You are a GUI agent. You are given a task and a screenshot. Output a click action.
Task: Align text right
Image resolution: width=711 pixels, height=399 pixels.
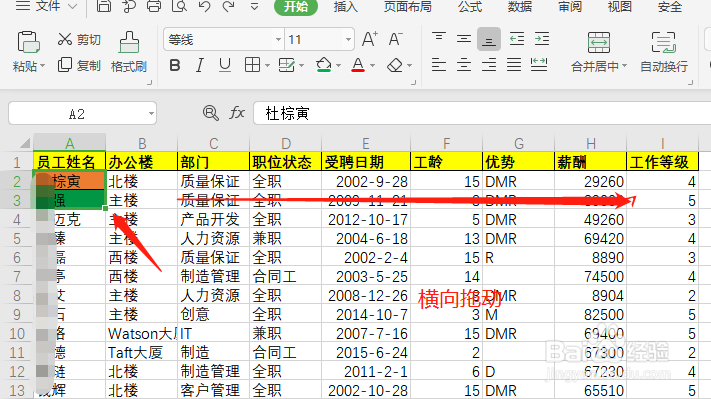click(489, 65)
